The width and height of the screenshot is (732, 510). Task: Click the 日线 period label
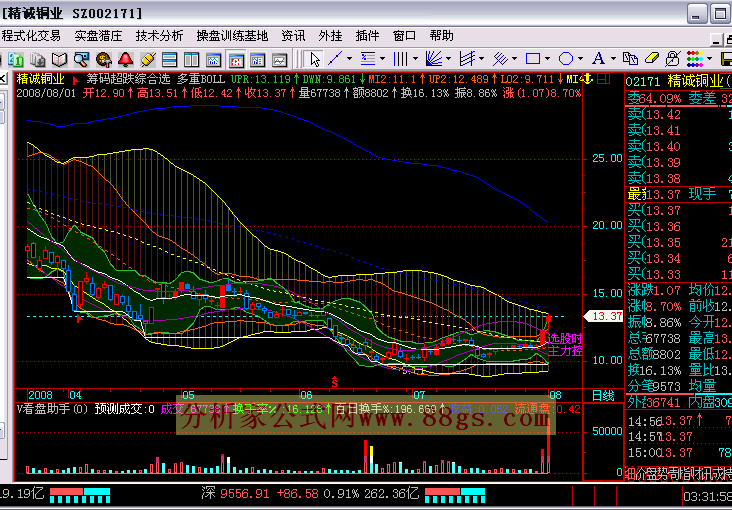[x=603, y=396]
